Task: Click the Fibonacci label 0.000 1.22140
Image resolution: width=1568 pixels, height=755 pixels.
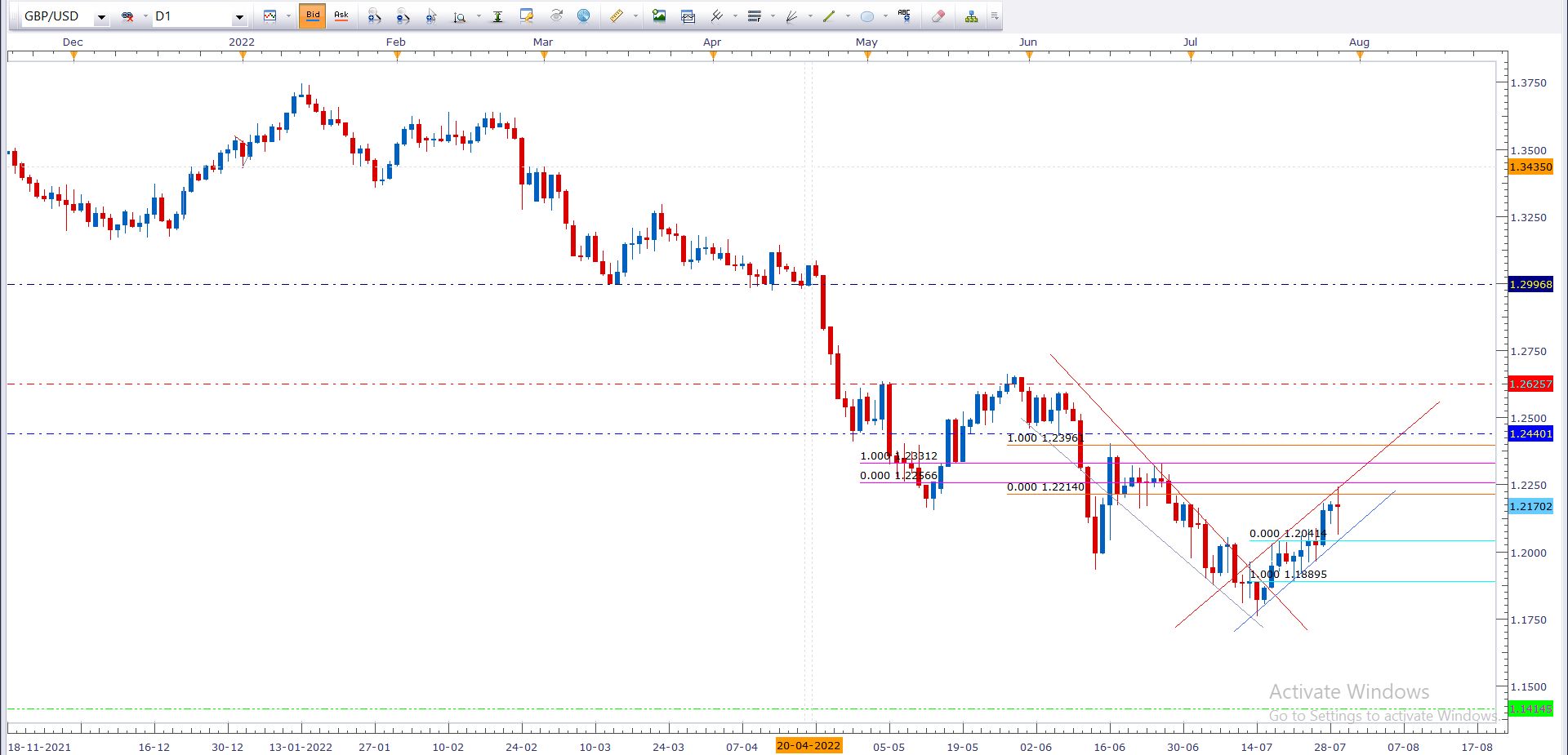Action: pyautogui.click(x=1045, y=487)
